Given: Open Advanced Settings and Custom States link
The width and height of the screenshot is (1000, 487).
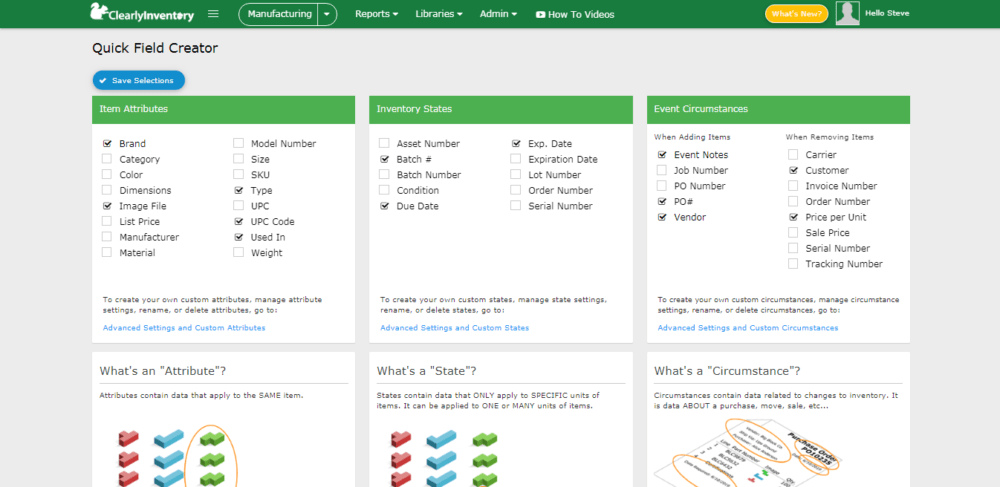Looking at the screenshot, I should pos(455,328).
